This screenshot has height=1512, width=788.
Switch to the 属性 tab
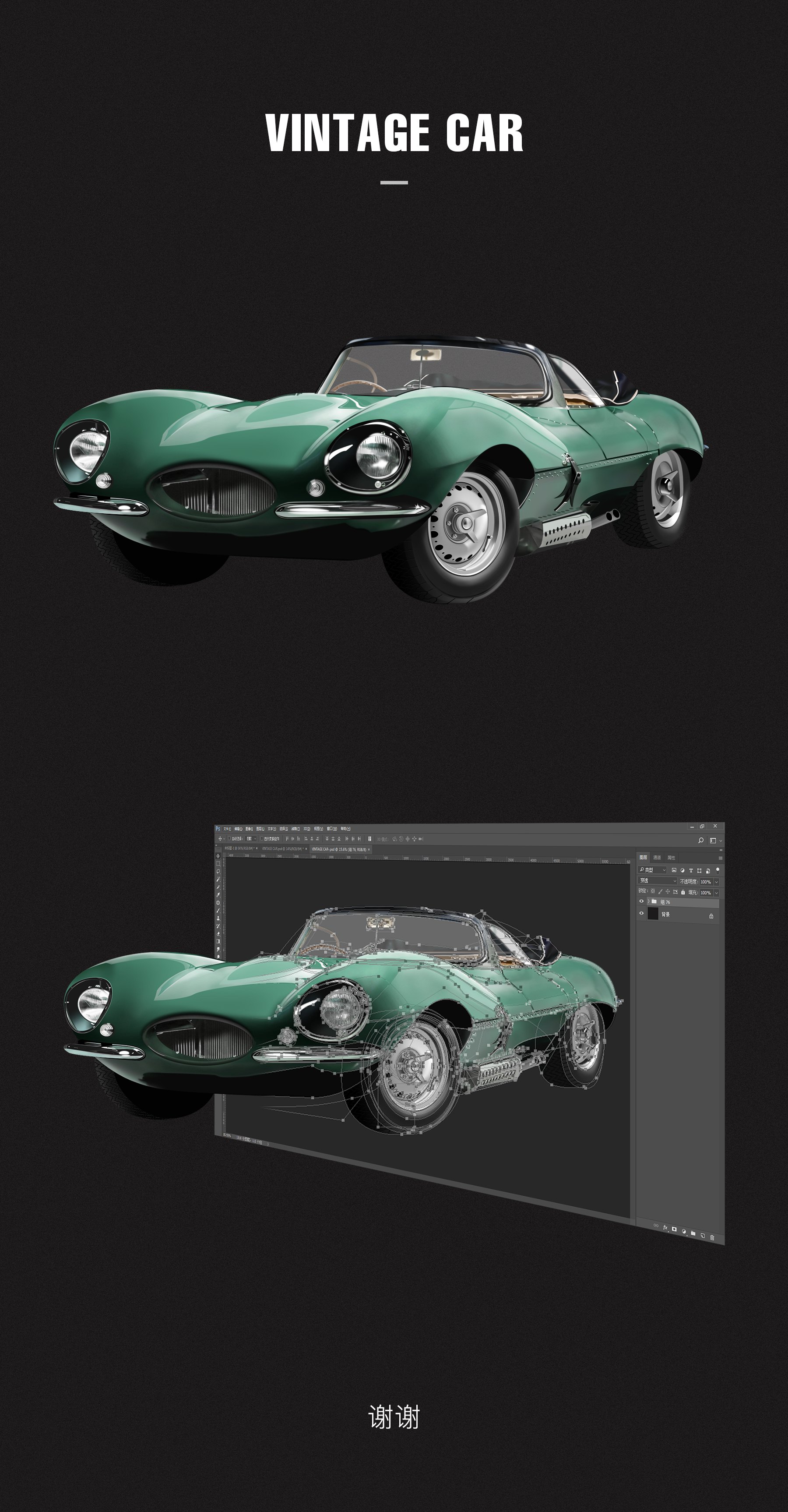672,858
